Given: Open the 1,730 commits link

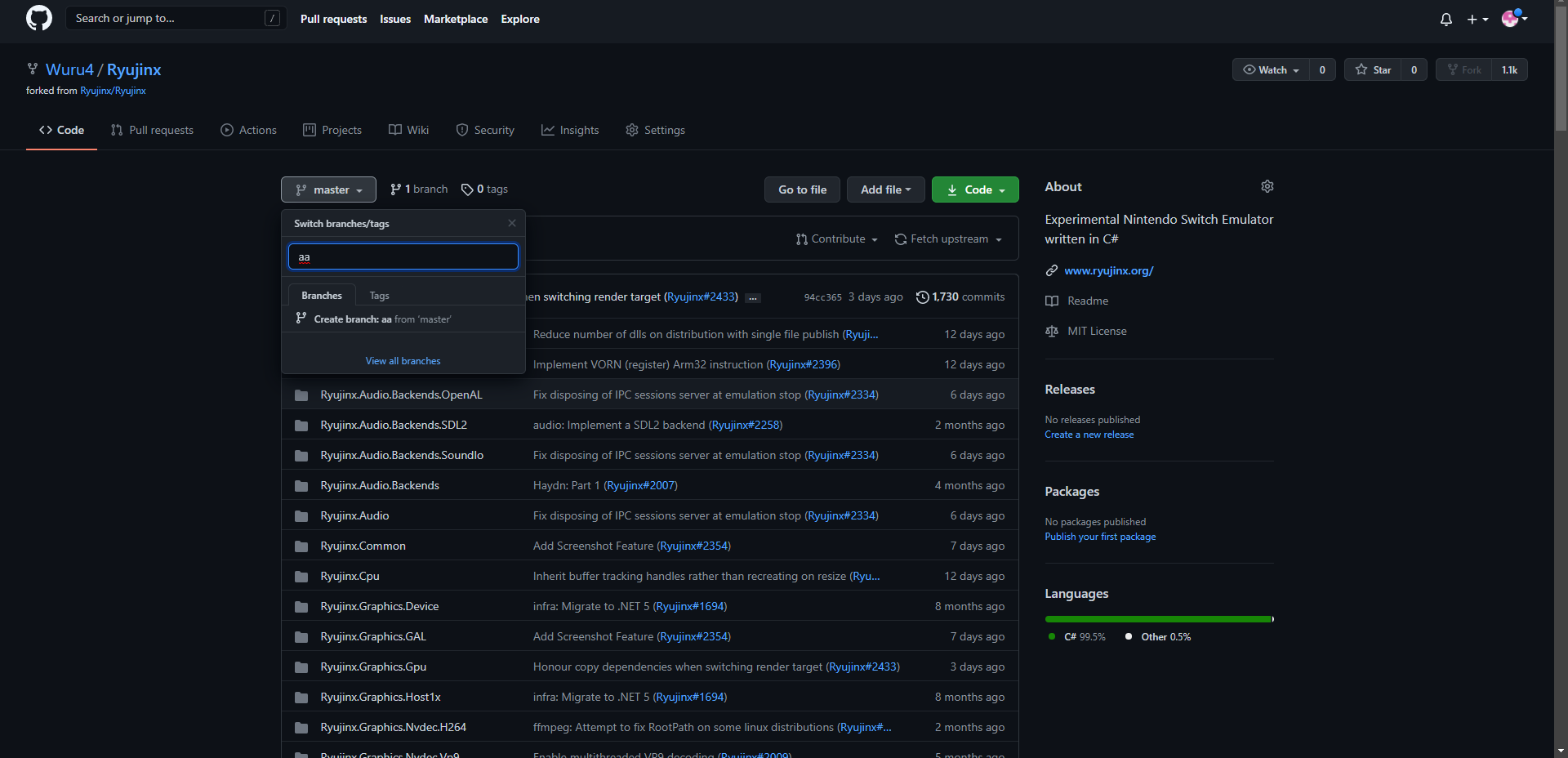Looking at the screenshot, I should point(960,297).
